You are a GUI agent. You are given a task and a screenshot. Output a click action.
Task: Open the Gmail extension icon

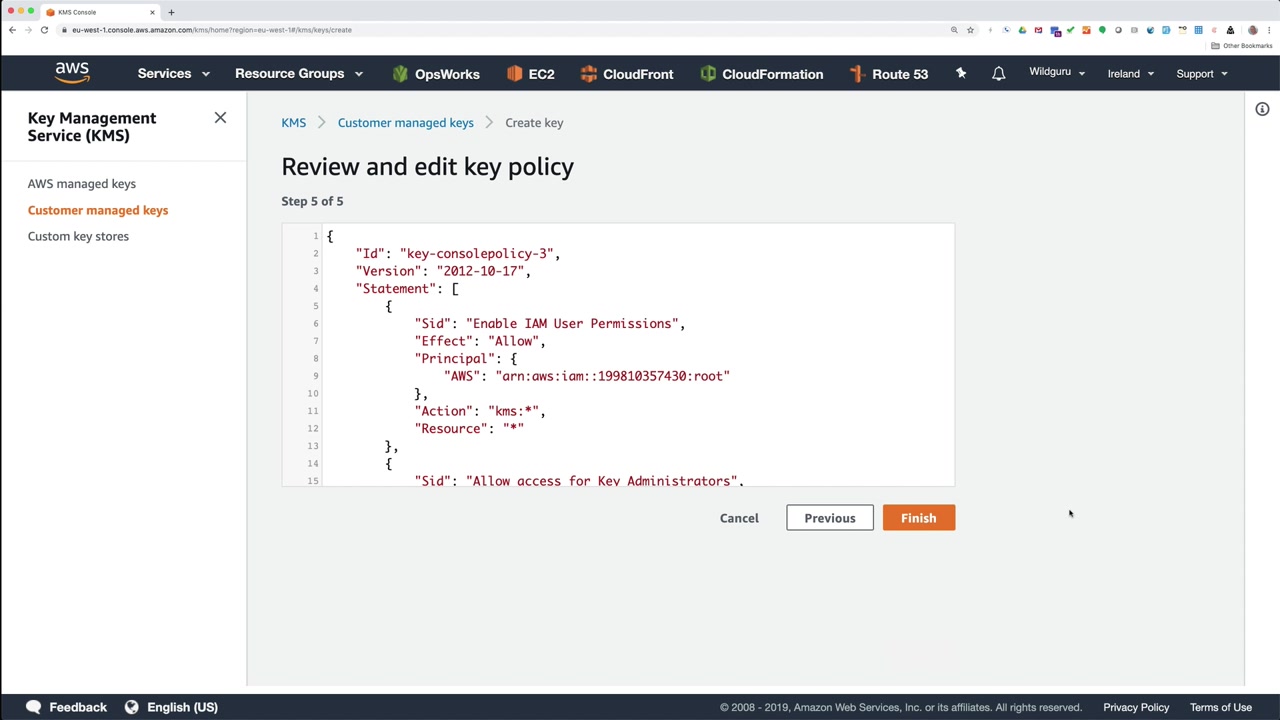[1038, 30]
